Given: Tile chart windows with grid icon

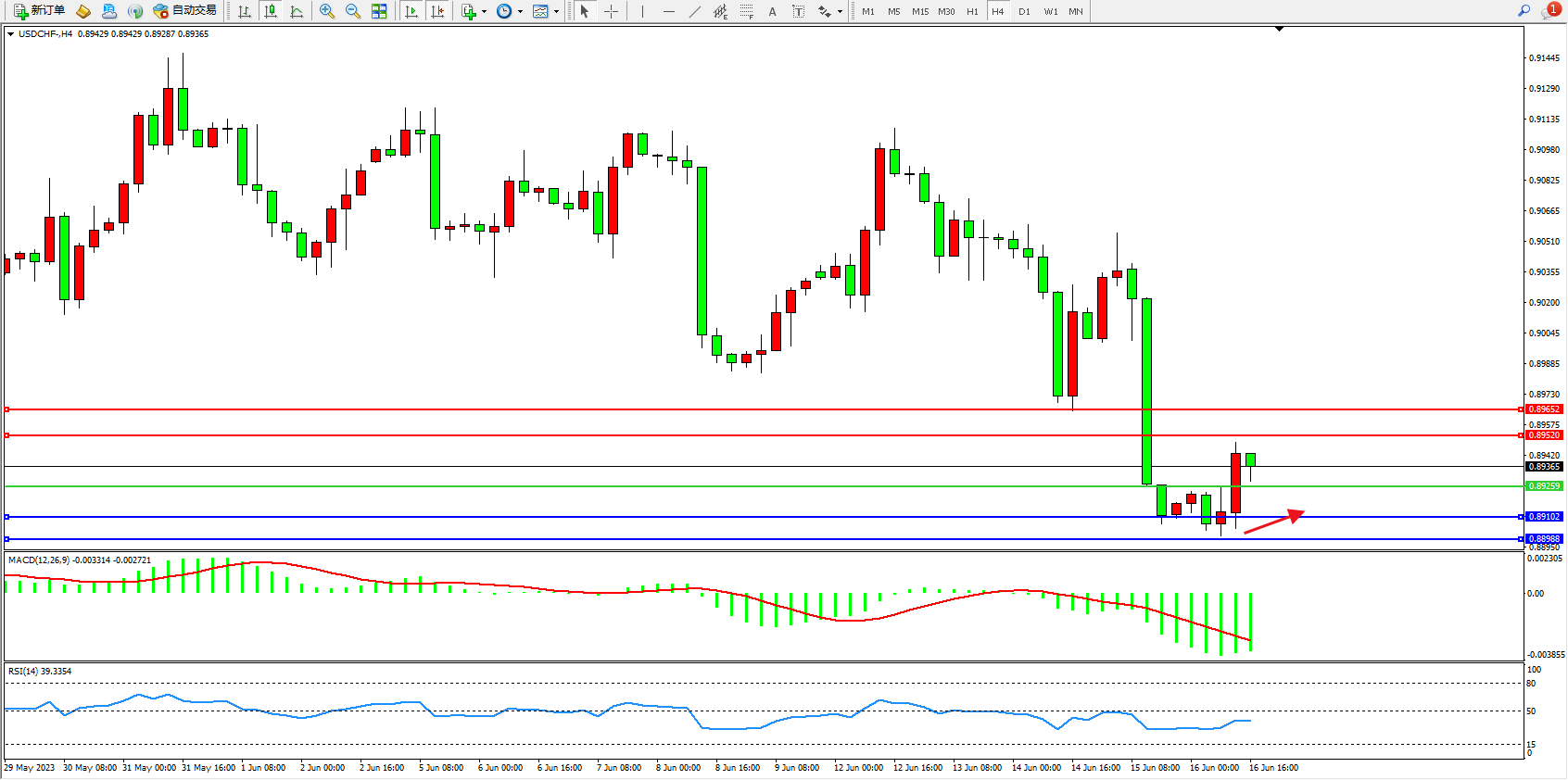Looking at the screenshot, I should click(x=379, y=11).
